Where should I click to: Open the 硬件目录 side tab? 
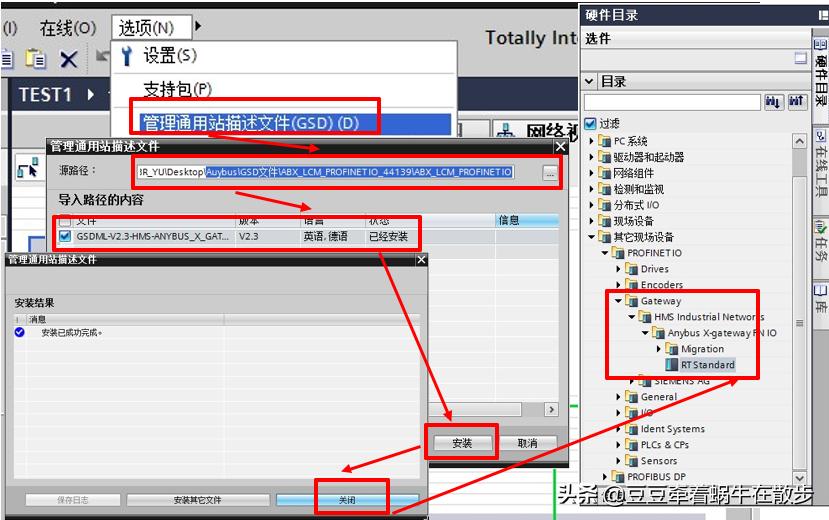(x=821, y=72)
